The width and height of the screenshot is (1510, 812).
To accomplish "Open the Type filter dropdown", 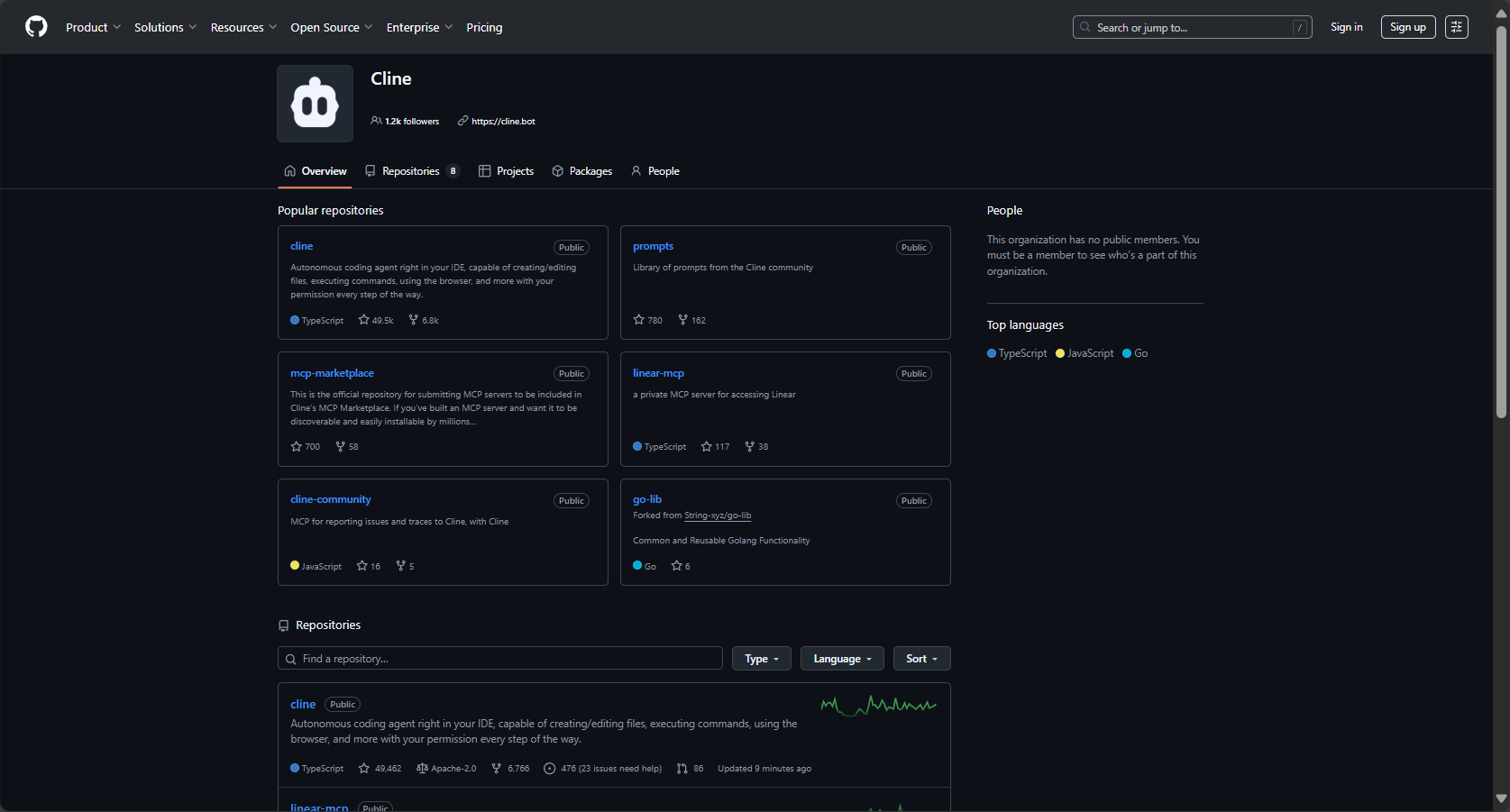I will 762,659.
